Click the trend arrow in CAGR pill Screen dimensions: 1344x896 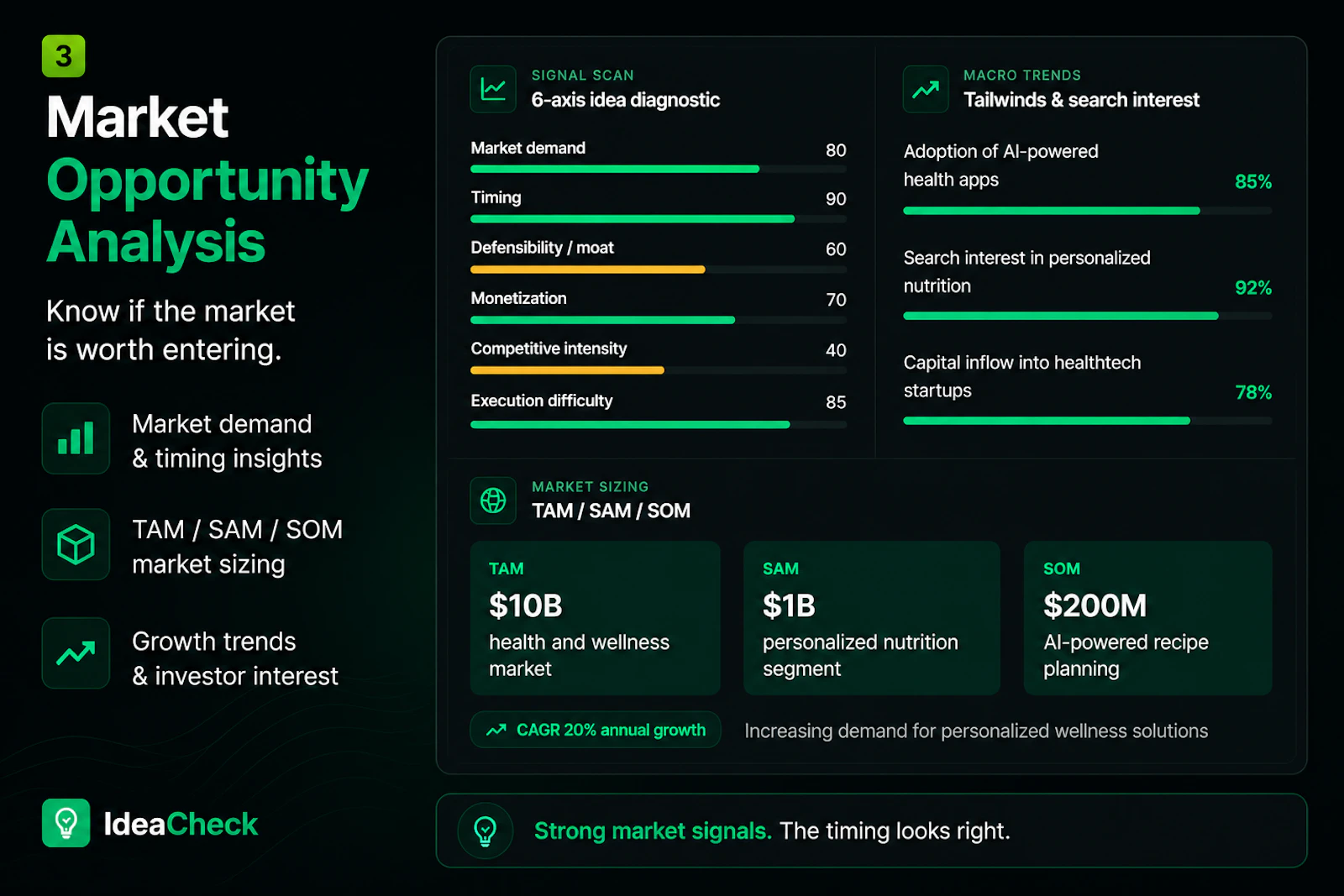[496, 730]
